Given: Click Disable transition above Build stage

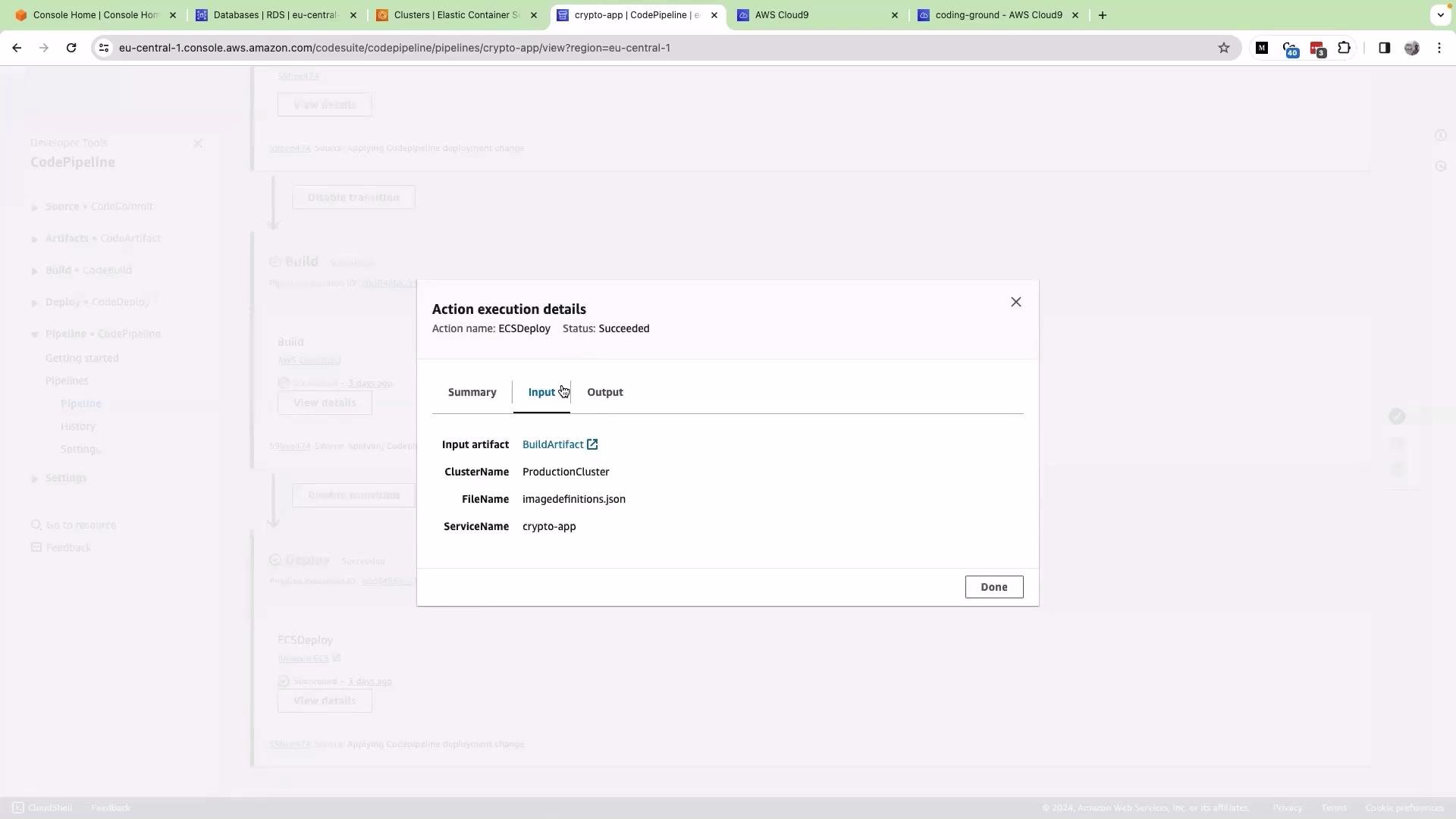Looking at the screenshot, I should [x=353, y=197].
